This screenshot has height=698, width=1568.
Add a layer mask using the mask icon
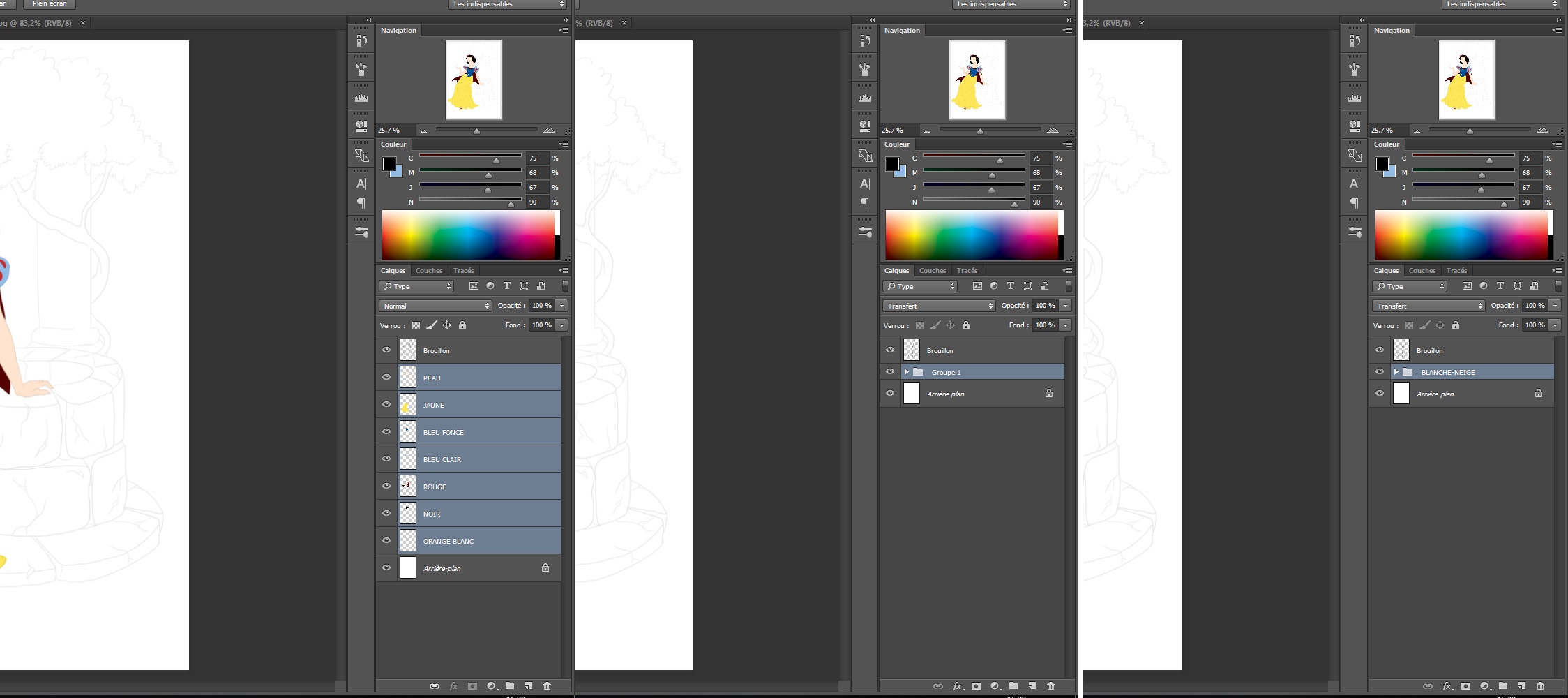pos(473,686)
